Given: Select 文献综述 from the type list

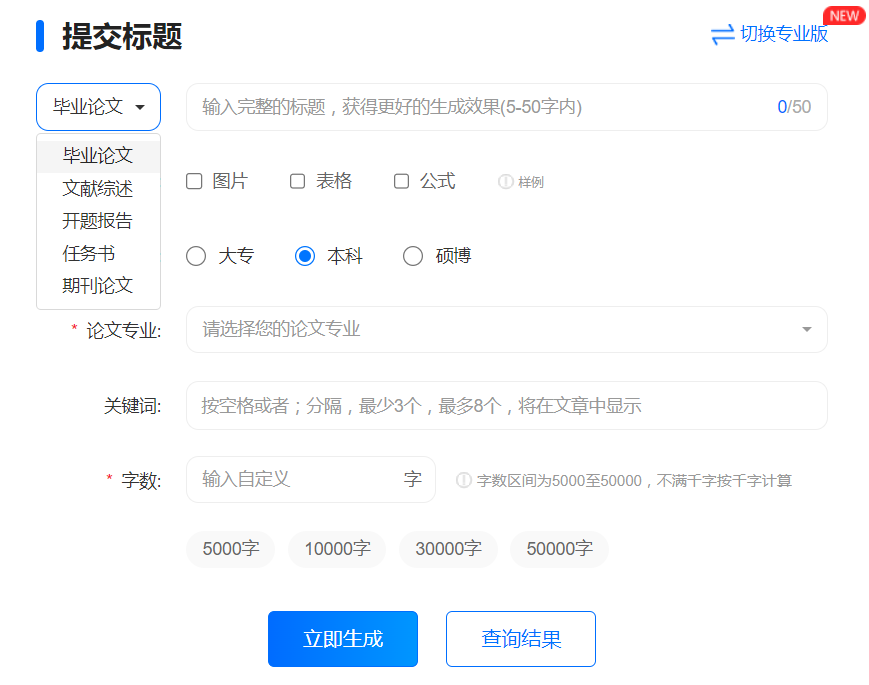Looking at the screenshot, I should [x=97, y=188].
